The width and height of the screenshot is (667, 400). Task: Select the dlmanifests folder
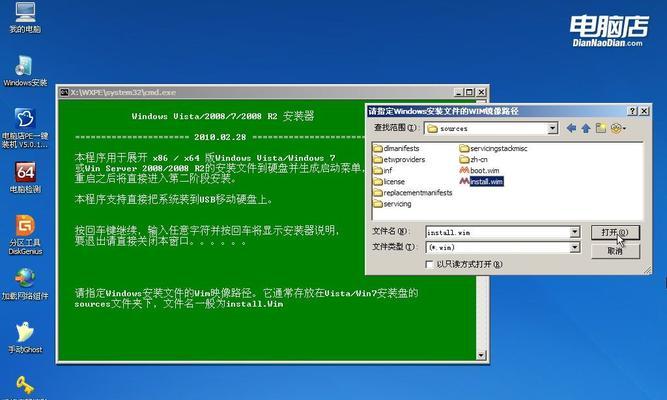click(396, 148)
